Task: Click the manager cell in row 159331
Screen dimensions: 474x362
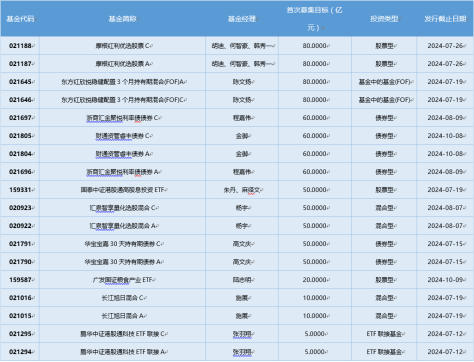Action: tap(242, 190)
